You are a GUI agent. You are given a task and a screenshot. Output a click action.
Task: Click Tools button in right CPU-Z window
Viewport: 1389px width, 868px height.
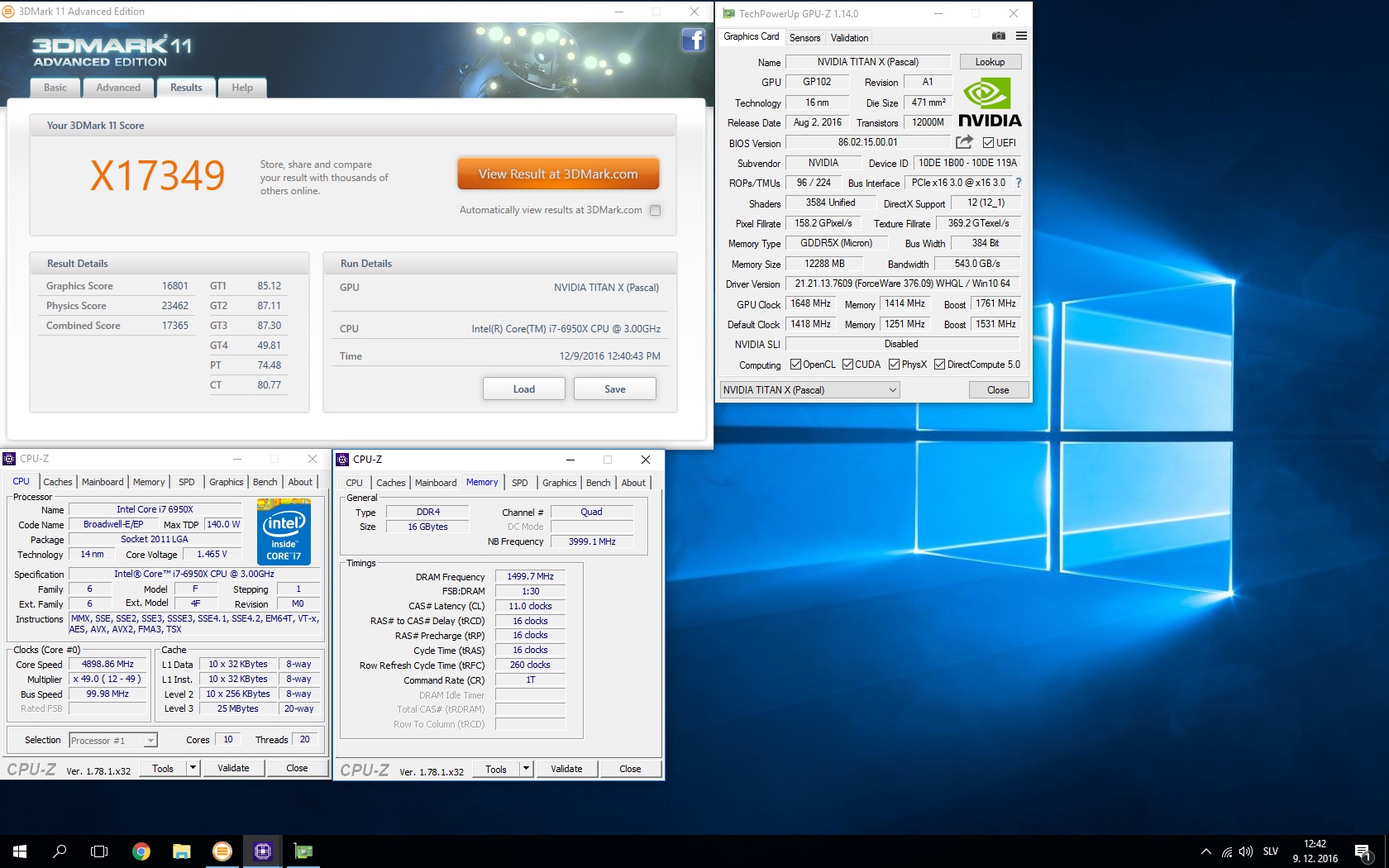click(496, 769)
